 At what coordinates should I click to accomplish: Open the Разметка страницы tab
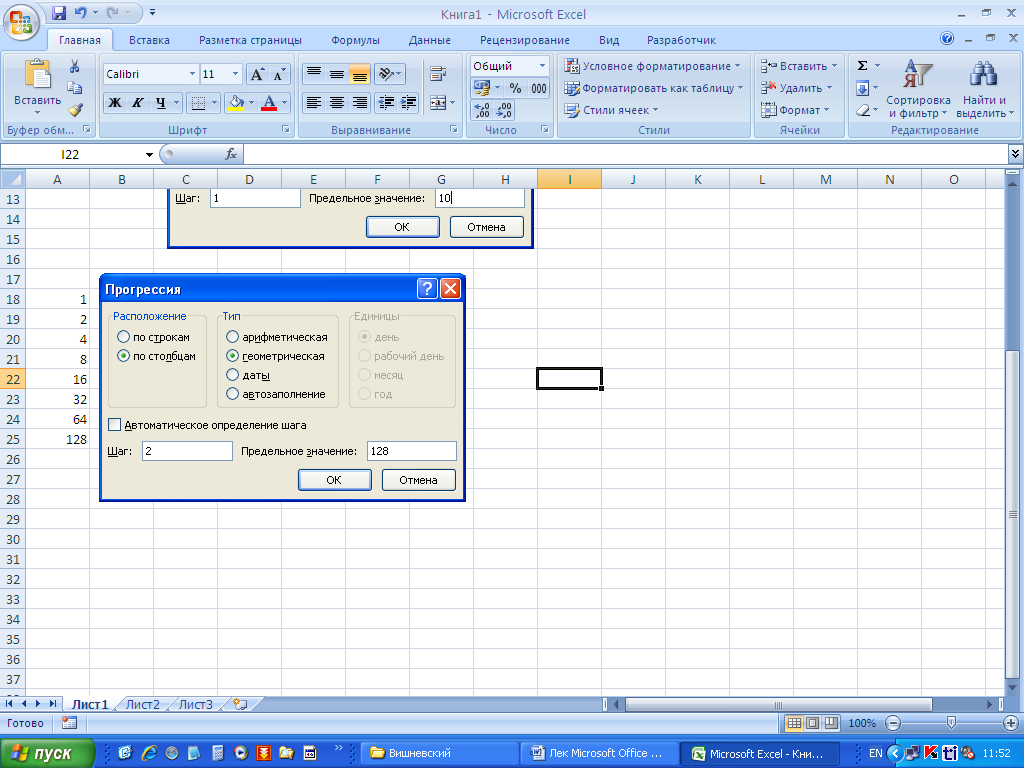(250, 40)
